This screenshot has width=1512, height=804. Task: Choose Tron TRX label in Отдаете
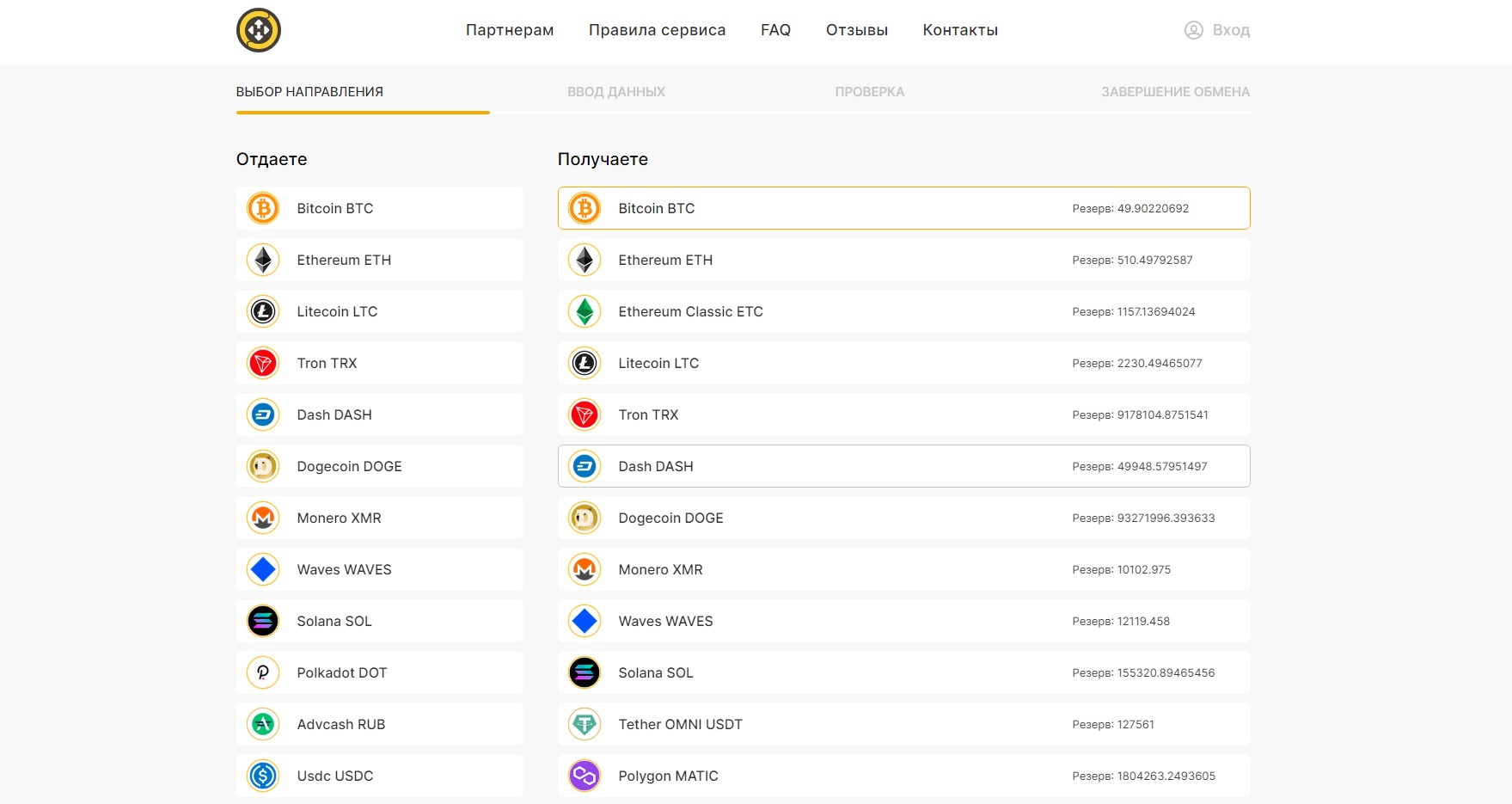point(327,363)
